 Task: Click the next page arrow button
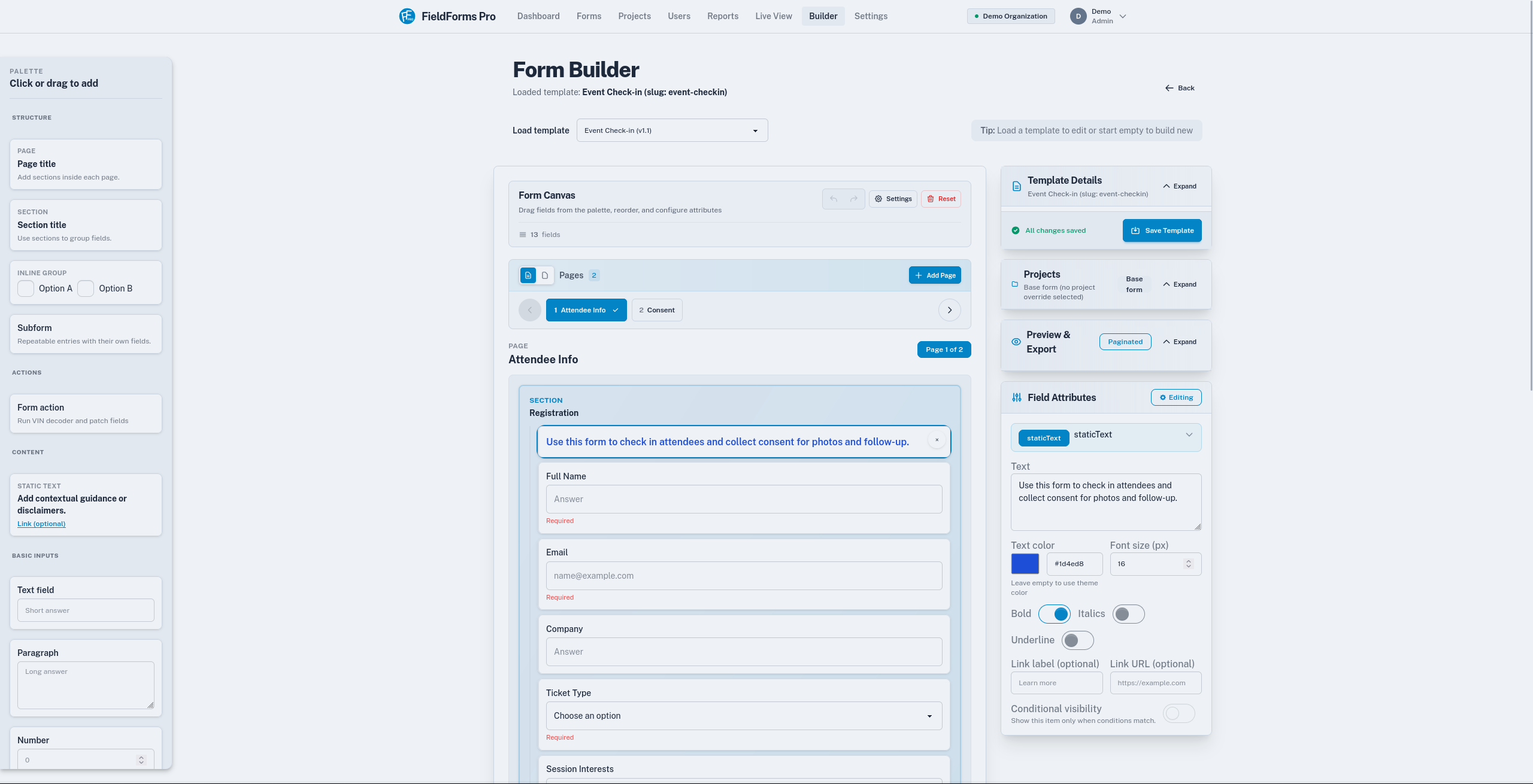coord(950,310)
